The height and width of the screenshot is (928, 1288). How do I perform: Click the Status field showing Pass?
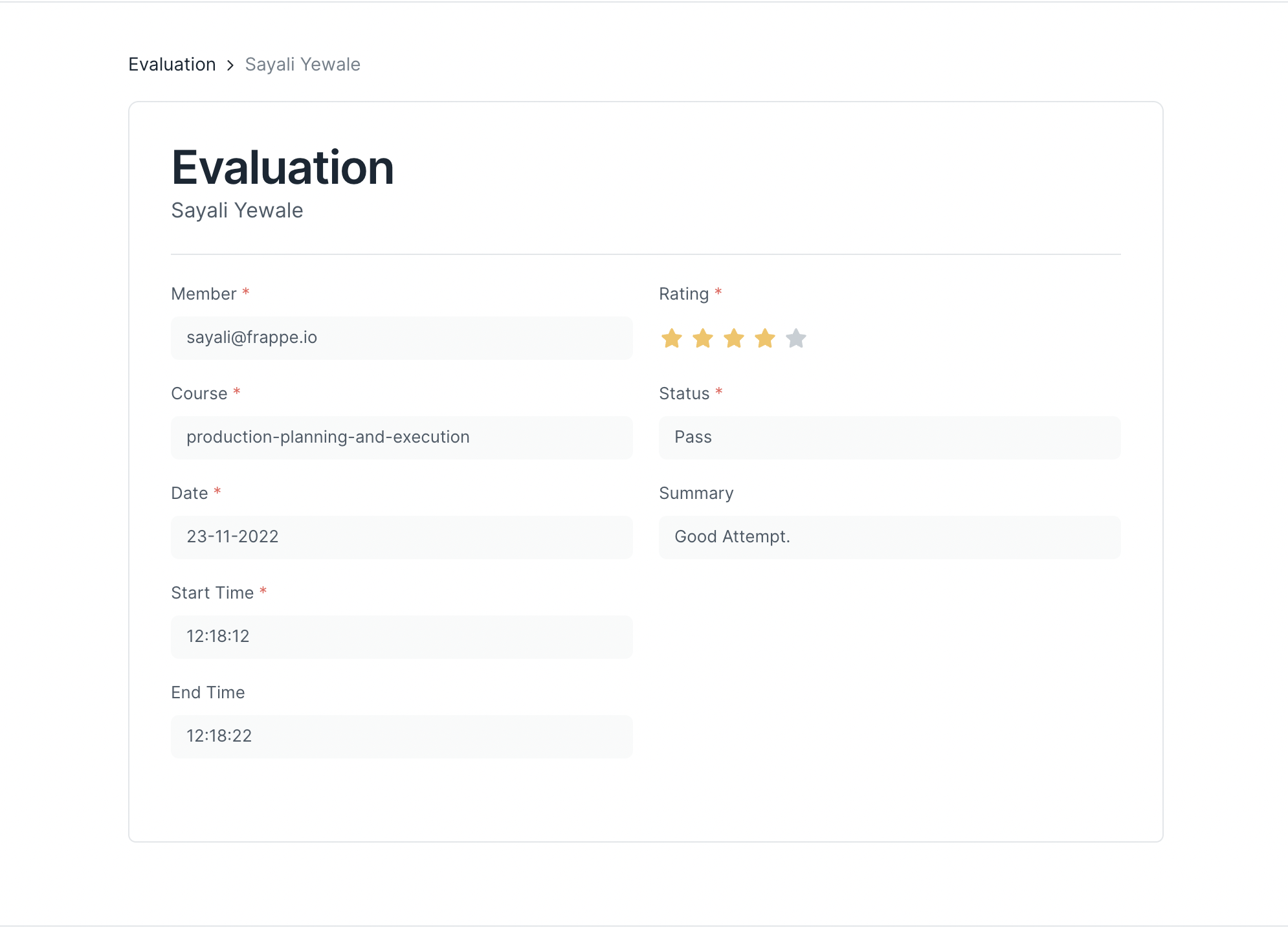[x=889, y=437]
